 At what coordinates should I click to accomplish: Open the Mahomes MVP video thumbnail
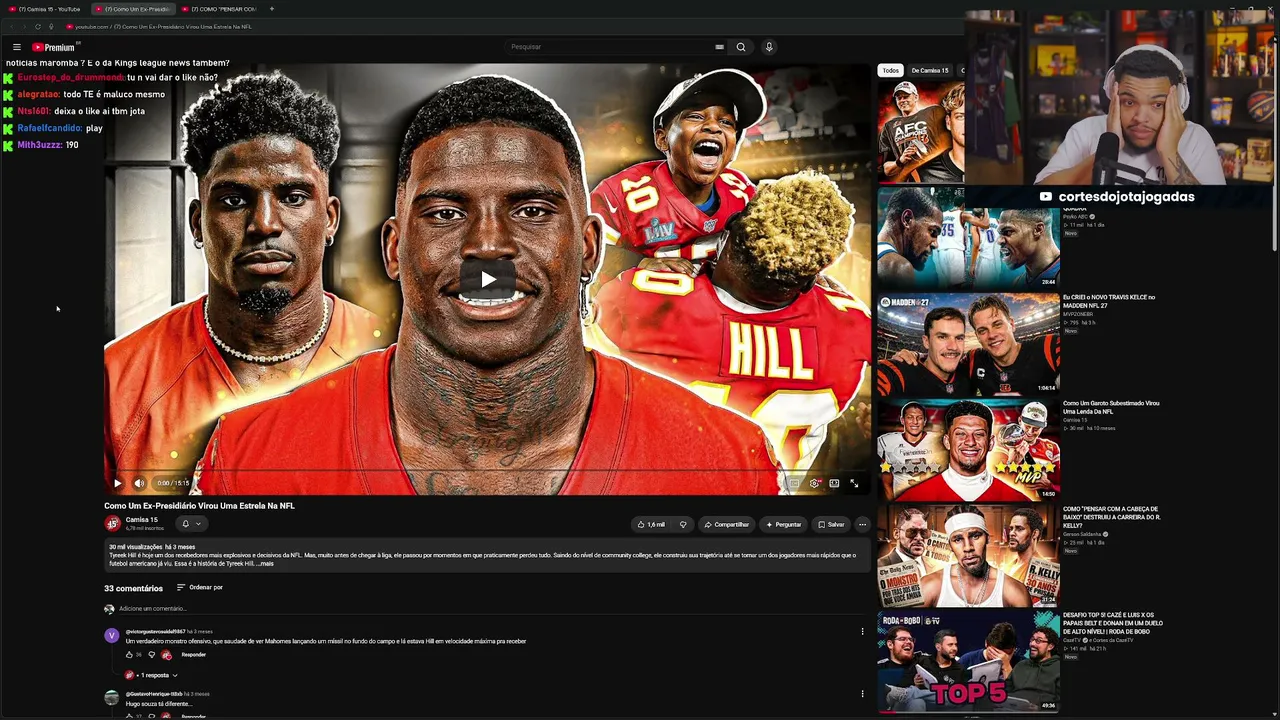(x=968, y=449)
